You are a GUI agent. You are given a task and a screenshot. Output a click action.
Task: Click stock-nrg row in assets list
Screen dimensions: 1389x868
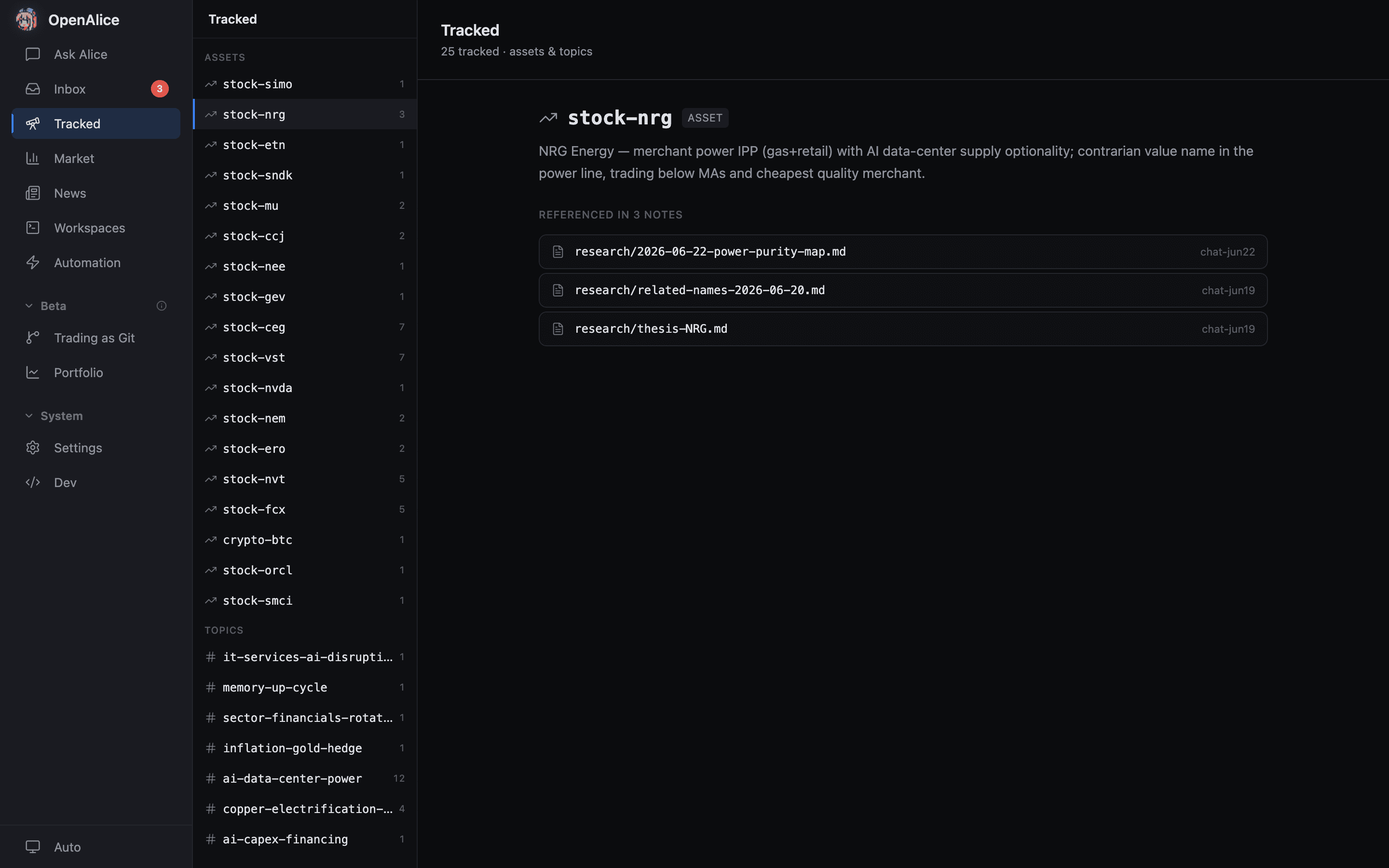pos(305,114)
